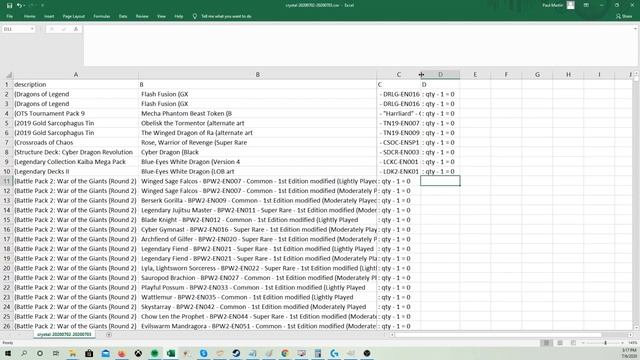
Task: Switch to Excel on the taskbar
Action: (x=171, y=353)
